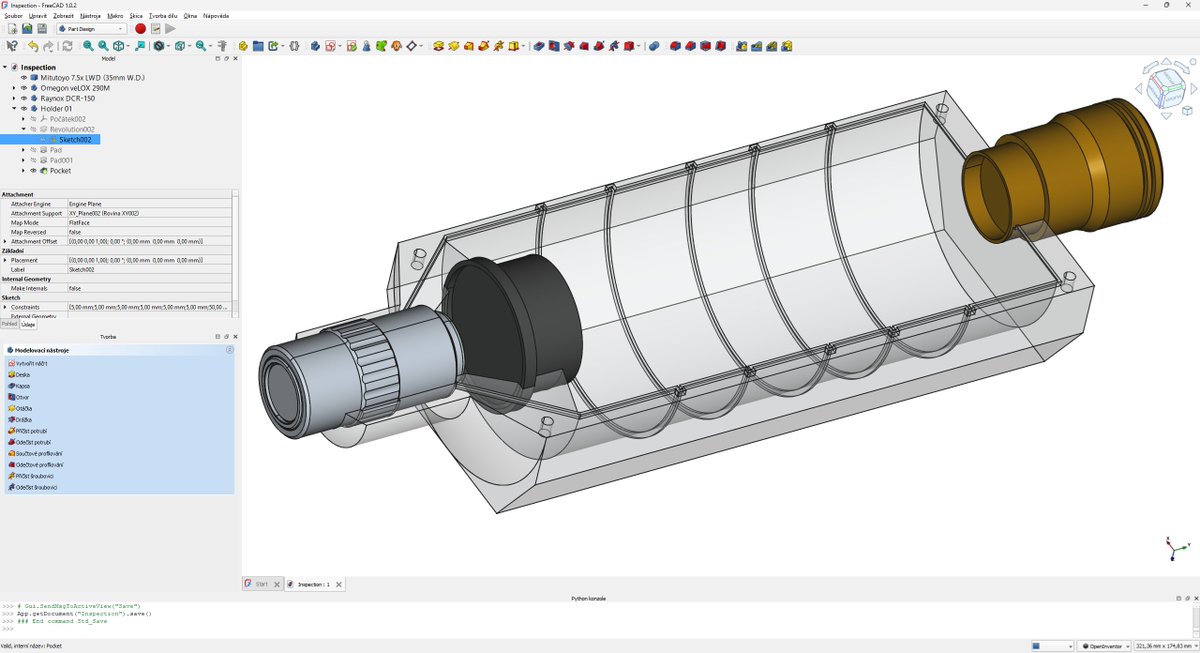The height and width of the screenshot is (653, 1200).
Task: Hide the Raynox DCR-150 part
Action: click(24, 97)
